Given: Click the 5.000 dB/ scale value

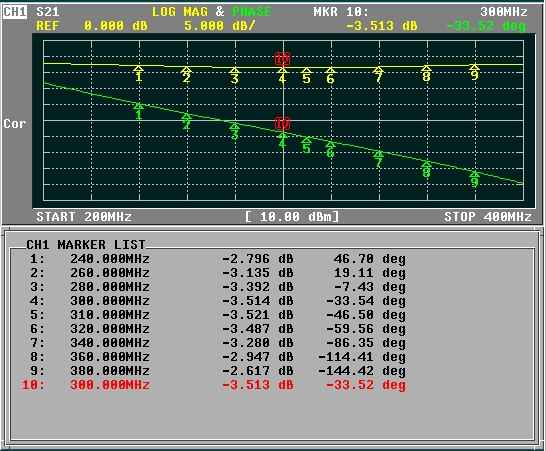Looking at the screenshot, I should tap(220, 26).
